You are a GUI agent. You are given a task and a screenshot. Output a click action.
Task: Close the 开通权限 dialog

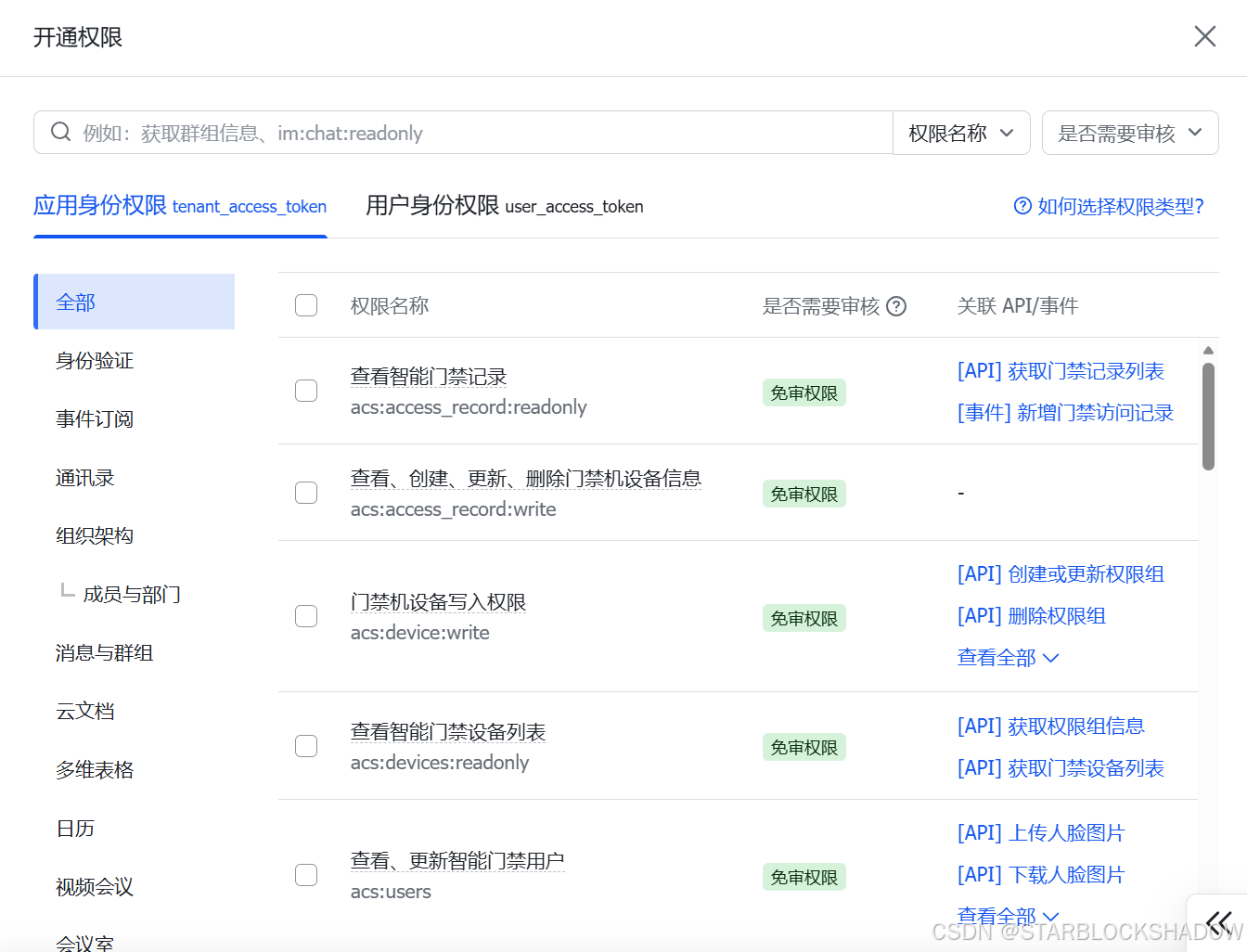[x=1204, y=36]
